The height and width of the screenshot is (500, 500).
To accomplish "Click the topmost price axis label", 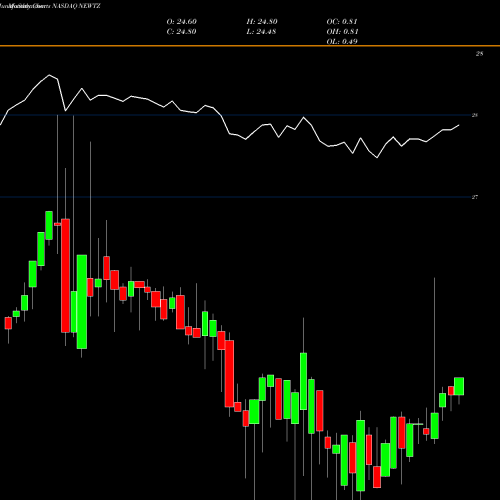I will pos(479,54).
